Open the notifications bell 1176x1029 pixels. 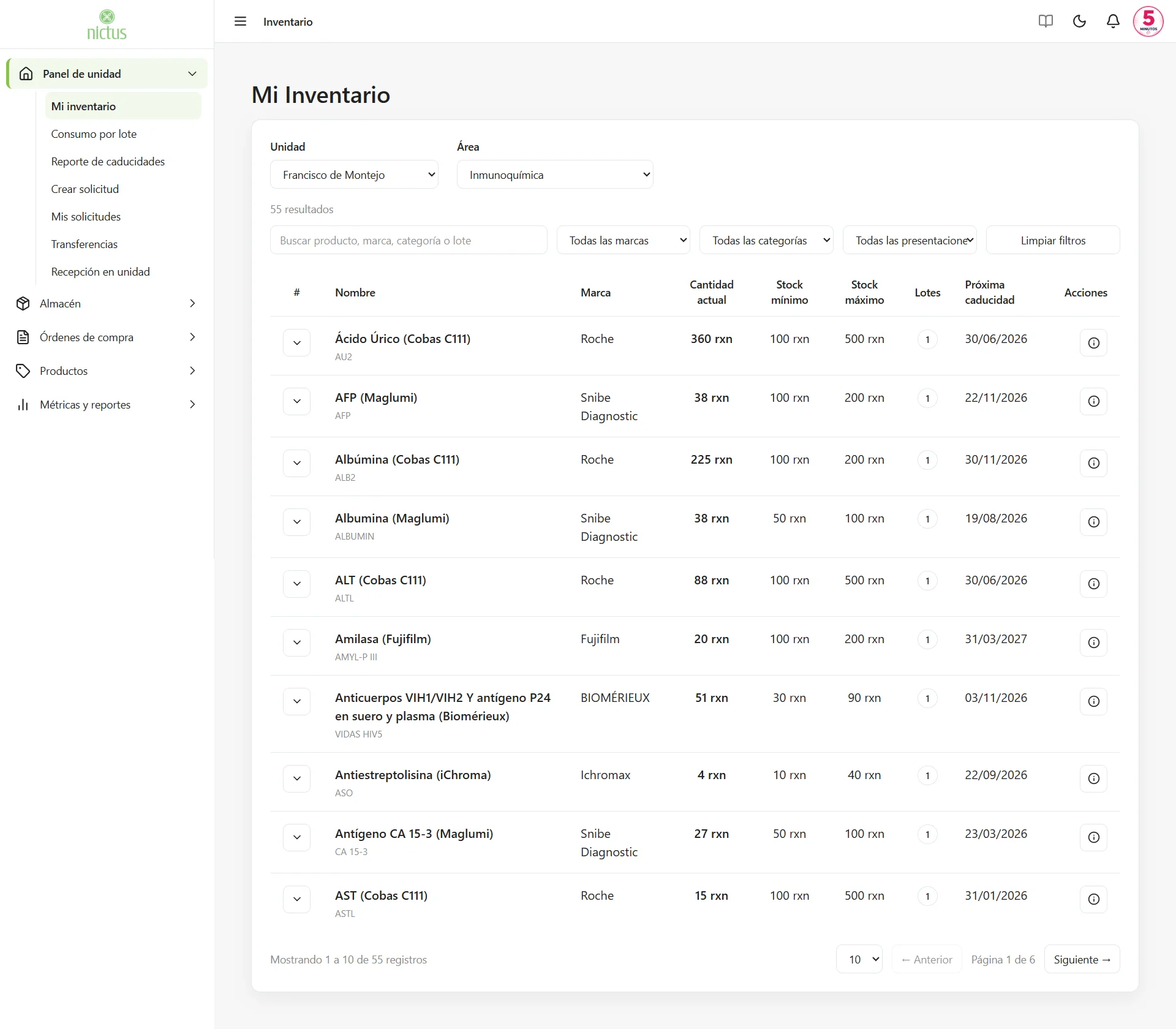(x=1113, y=21)
